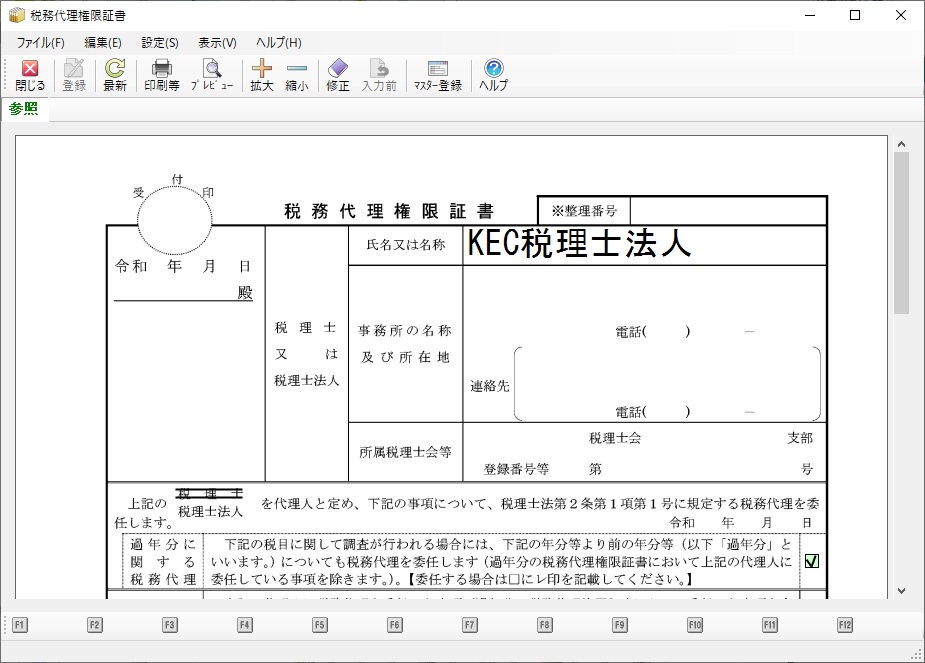Click the vertical scrollbar up arrow
This screenshot has height=663, width=925.
[901, 144]
